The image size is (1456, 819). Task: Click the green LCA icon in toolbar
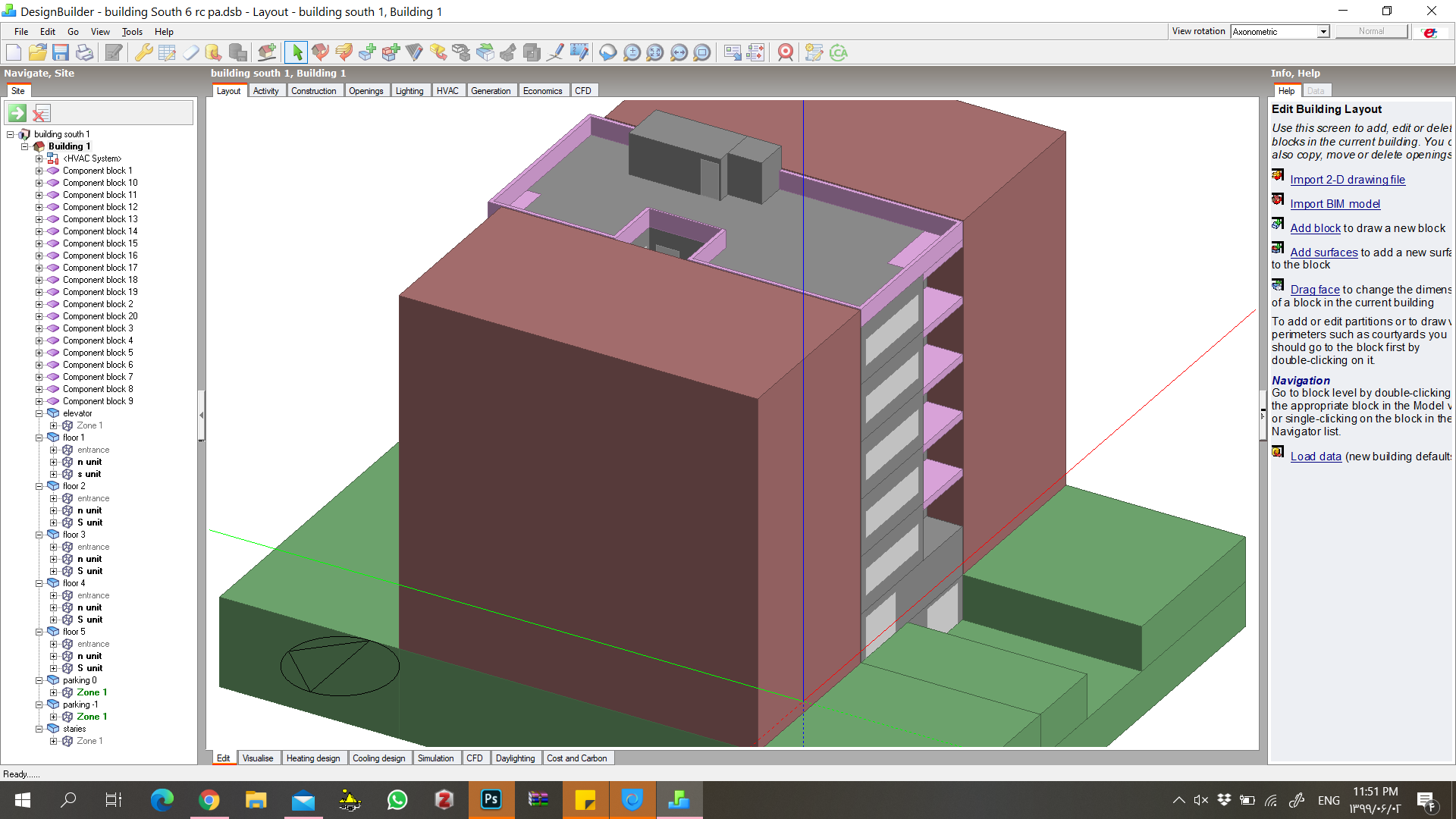838,52
